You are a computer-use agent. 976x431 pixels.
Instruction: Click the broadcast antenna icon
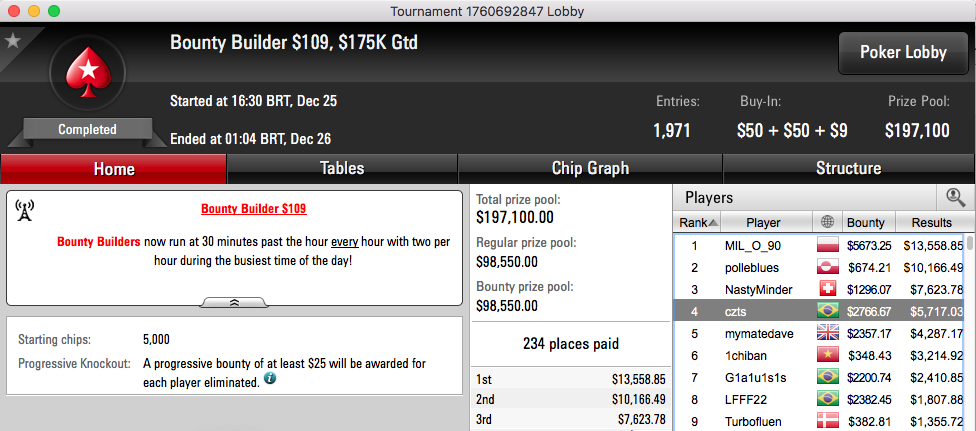pyautogui.click(x=25, y=210)
